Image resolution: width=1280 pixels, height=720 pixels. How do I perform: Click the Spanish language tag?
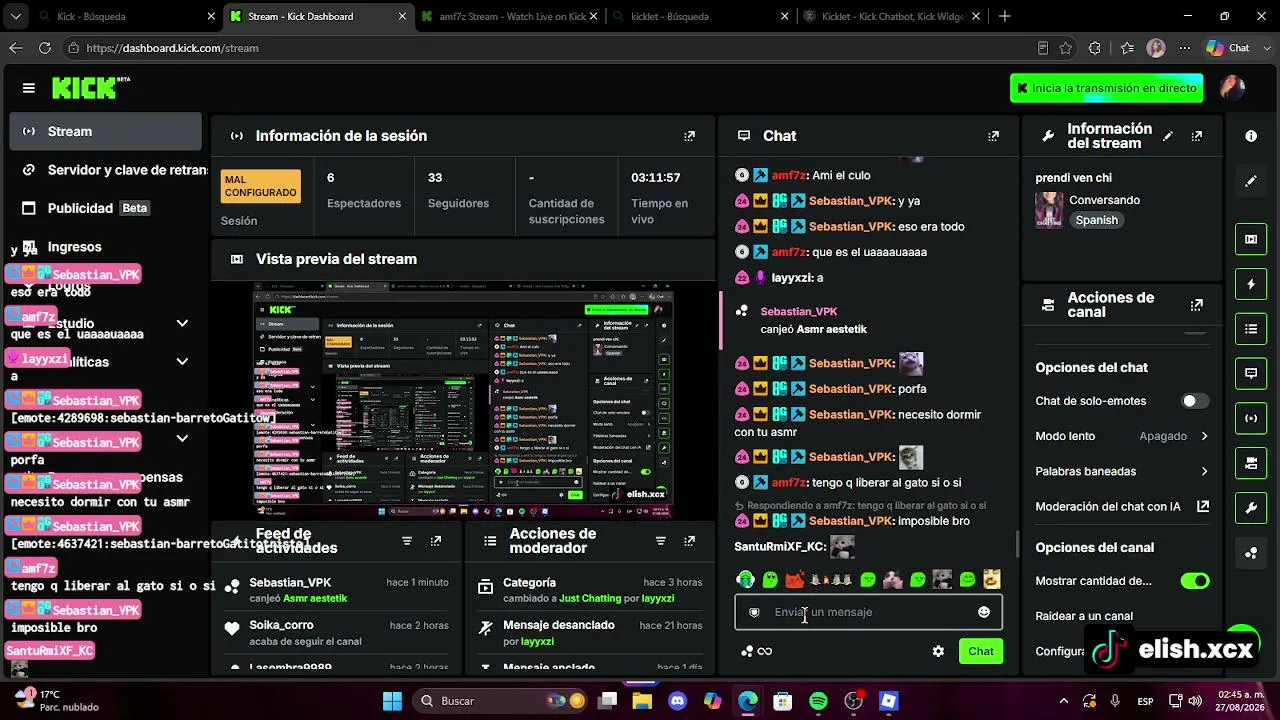[x=1097, y=220]
